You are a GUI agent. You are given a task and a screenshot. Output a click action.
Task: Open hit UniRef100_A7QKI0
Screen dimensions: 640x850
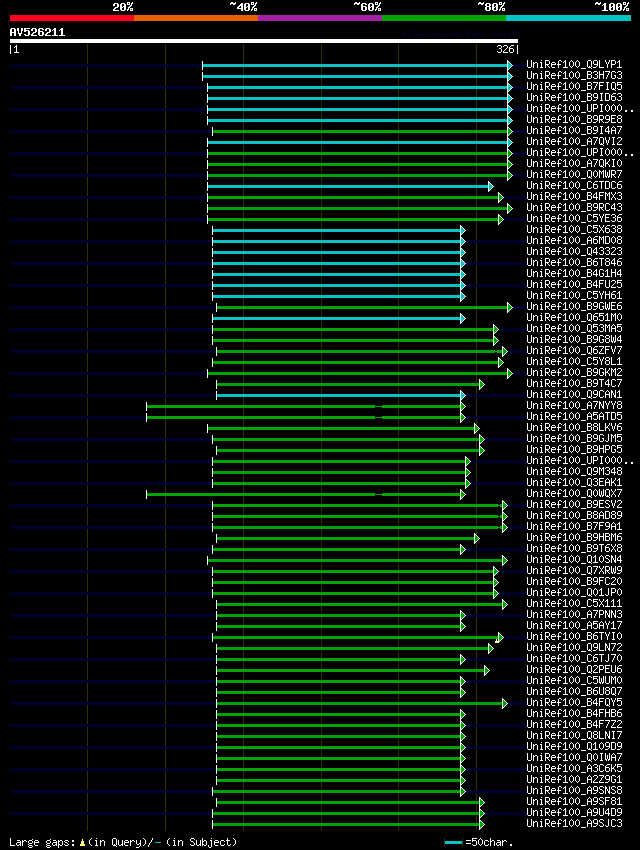coord(574,163)
